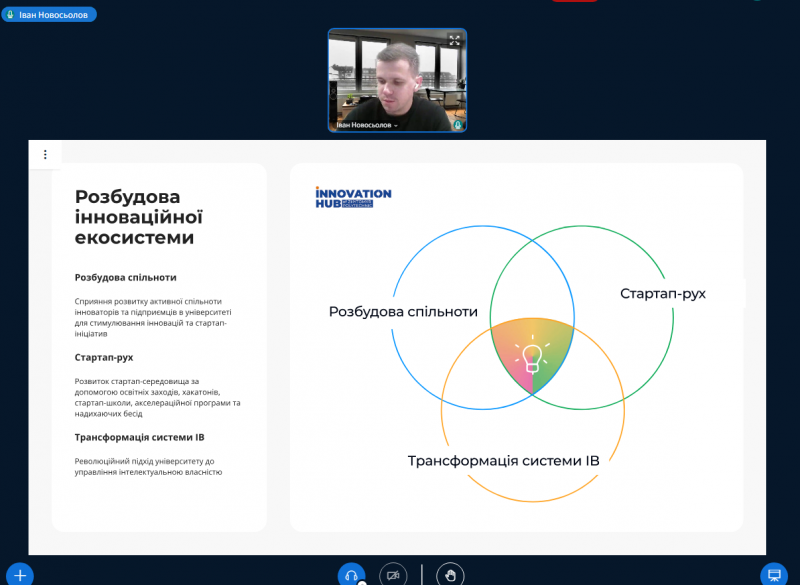Raise hand using the hand icon

[x=450, y=575]
